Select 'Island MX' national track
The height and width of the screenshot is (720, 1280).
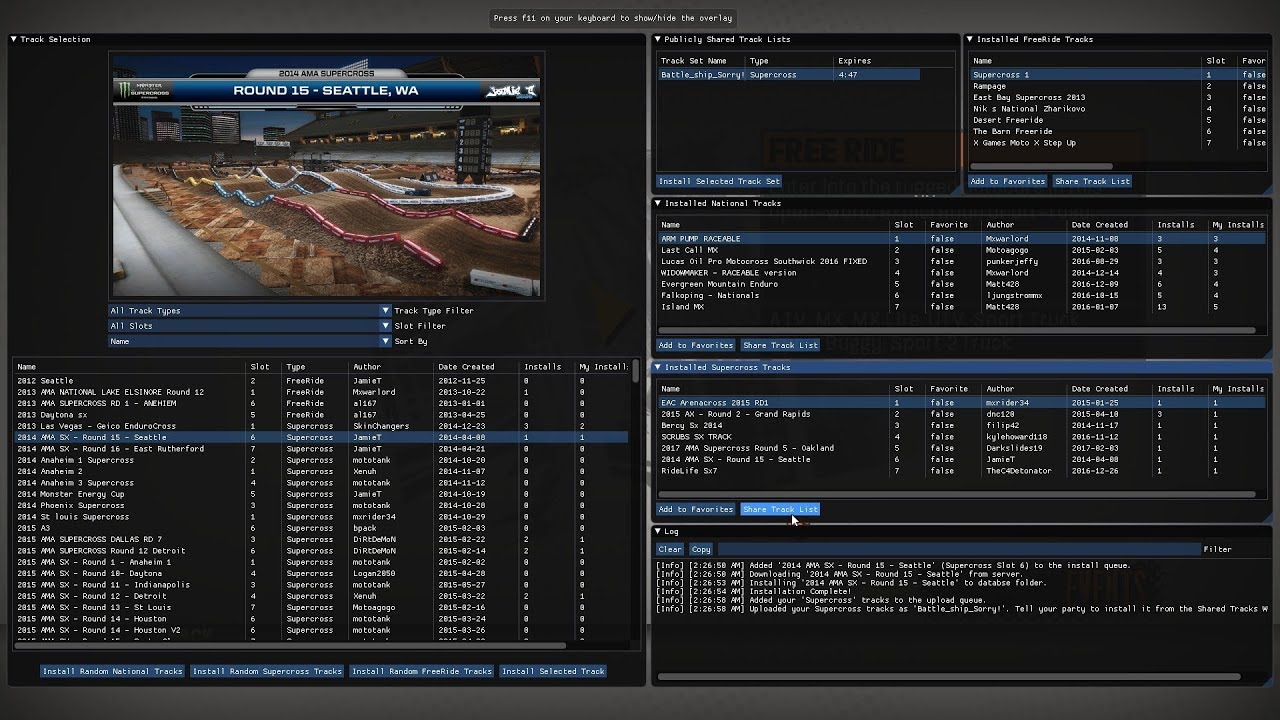click(962, 307)
